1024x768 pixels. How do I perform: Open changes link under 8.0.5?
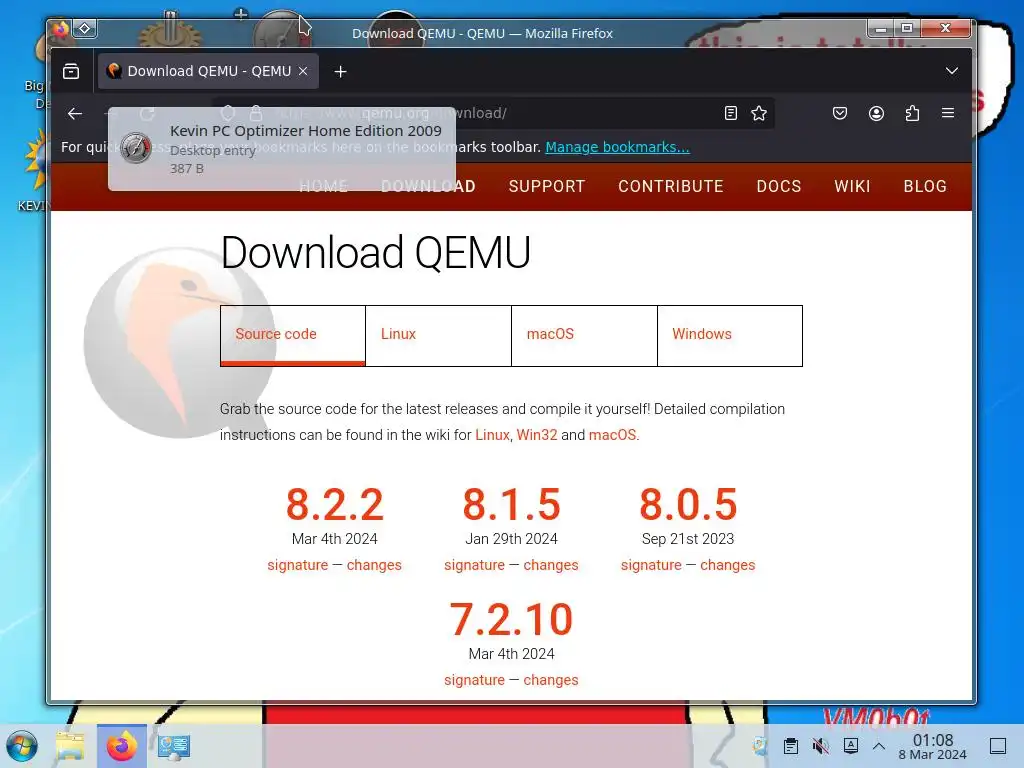click(728, 565)
